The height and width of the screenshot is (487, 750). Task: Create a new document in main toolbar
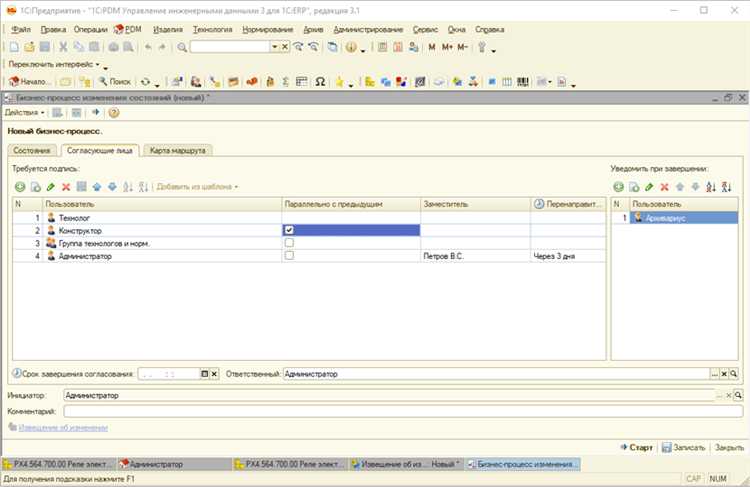point(14,47)
